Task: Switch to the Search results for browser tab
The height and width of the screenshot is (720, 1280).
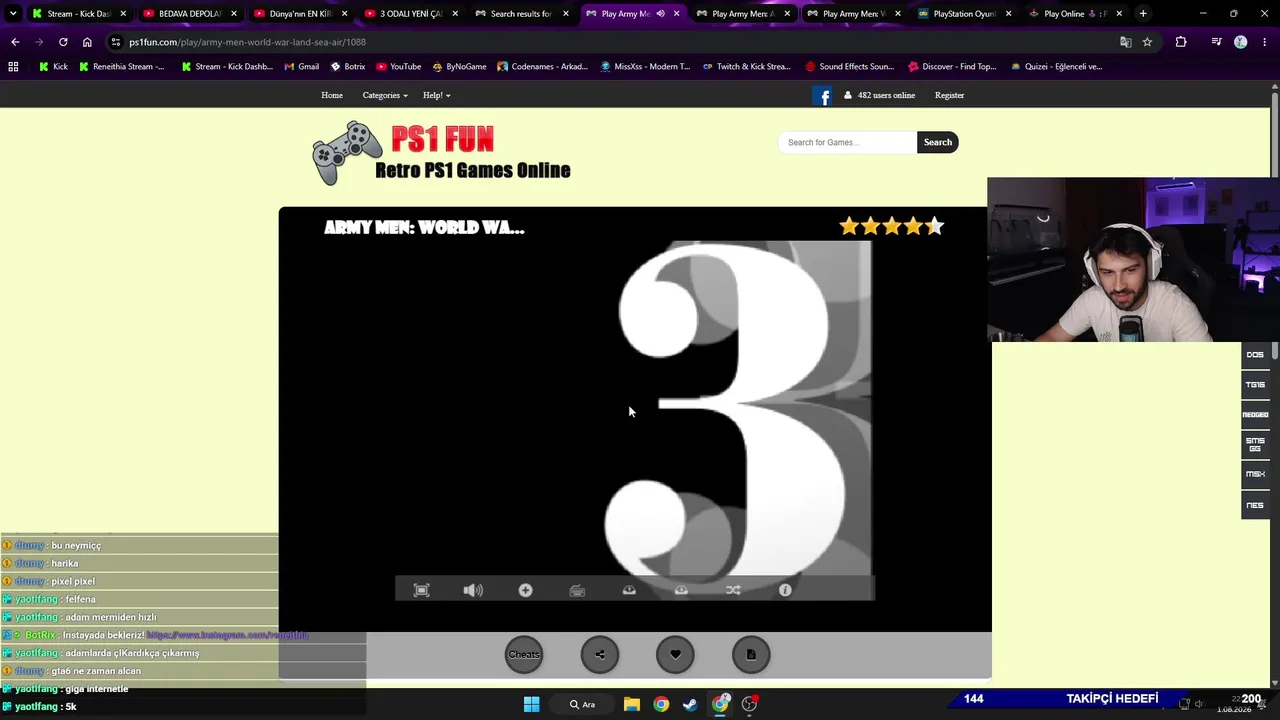Action: (521, 14)
